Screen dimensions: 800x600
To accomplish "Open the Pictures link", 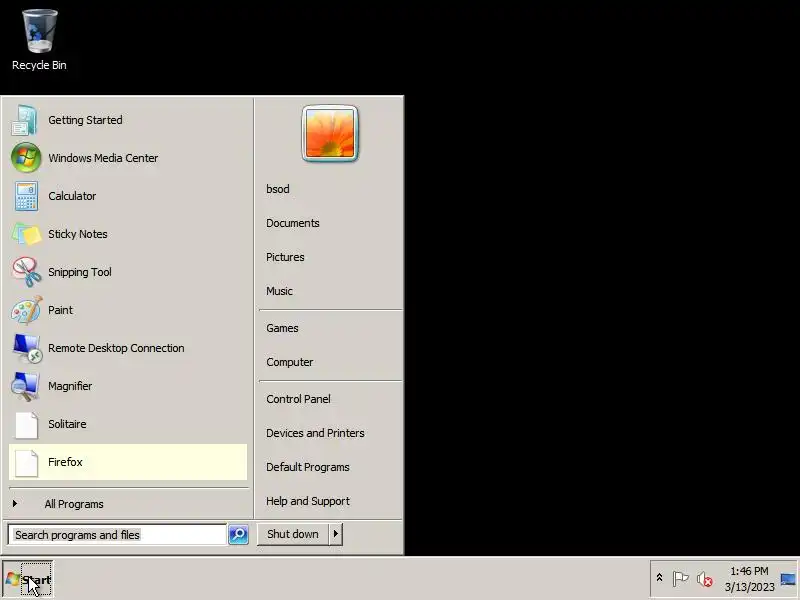I will 285,257.
